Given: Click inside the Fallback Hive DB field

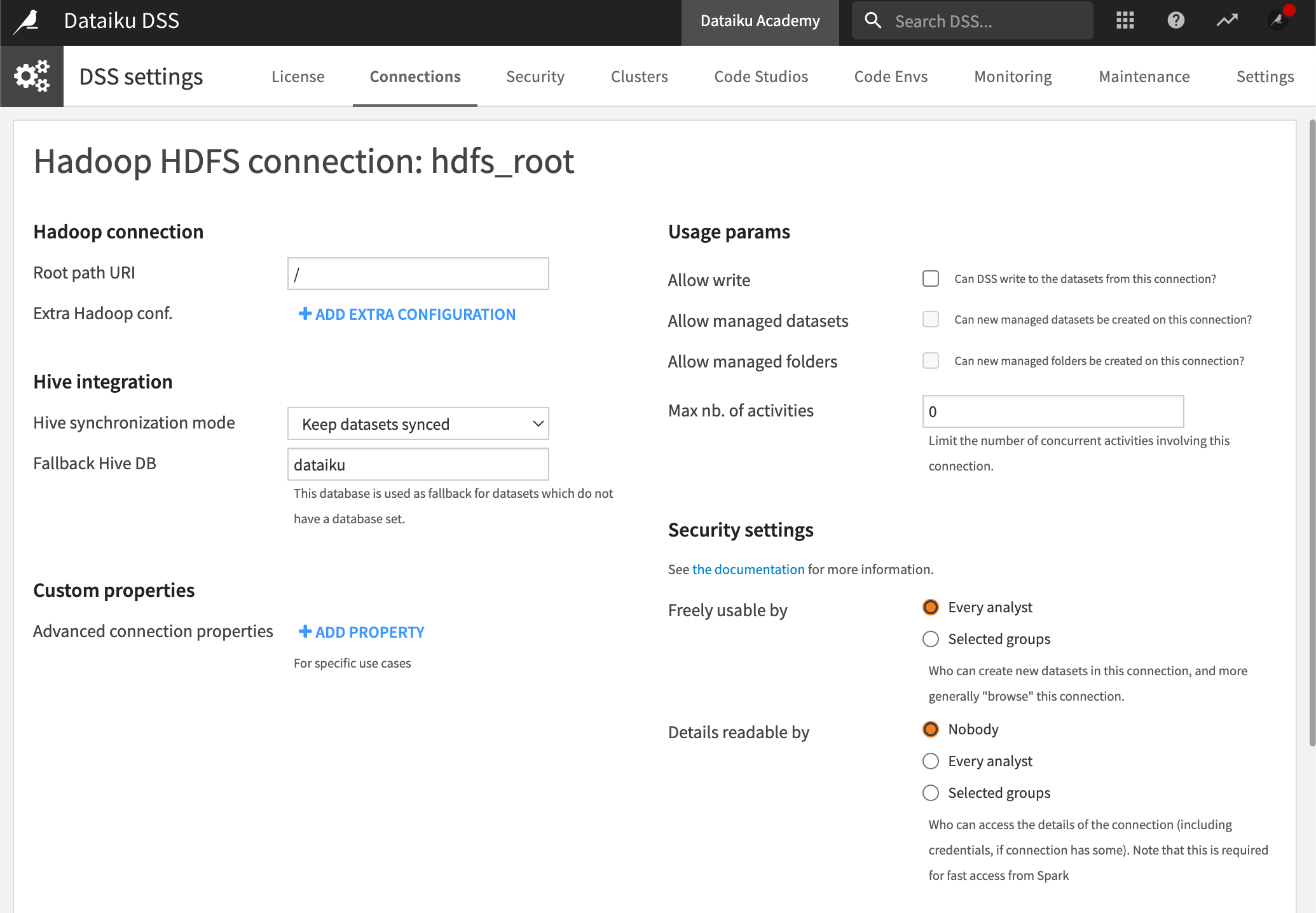Looking at the screenshot, I should pos(418,464).
